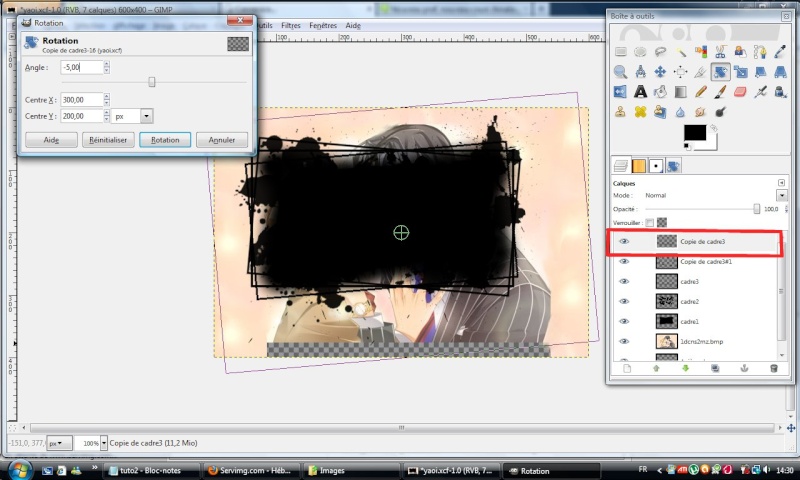Open the status bar px unit dropdown

click(59, 443)
